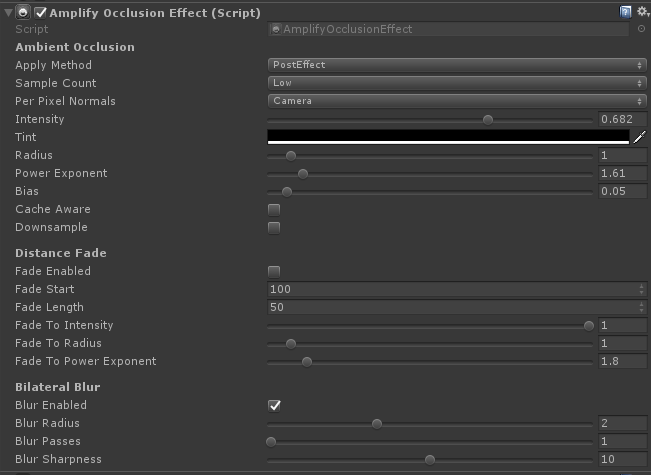Screen dimensions: 651x475
Task: Click the Blur Radius slider handle
Action: tap(377, 424)
